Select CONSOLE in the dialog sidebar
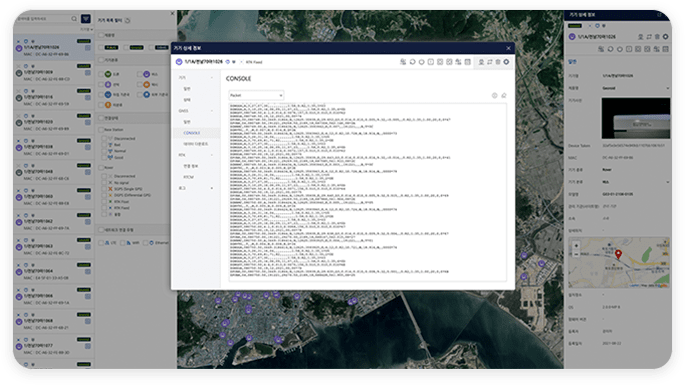Image resolution: width=685 pixels, height=385 pixels. tap(192, 133)
